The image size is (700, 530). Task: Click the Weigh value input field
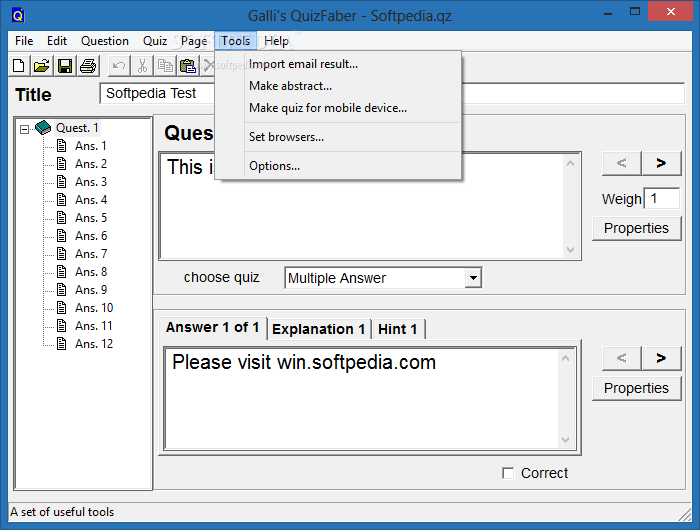662,198
